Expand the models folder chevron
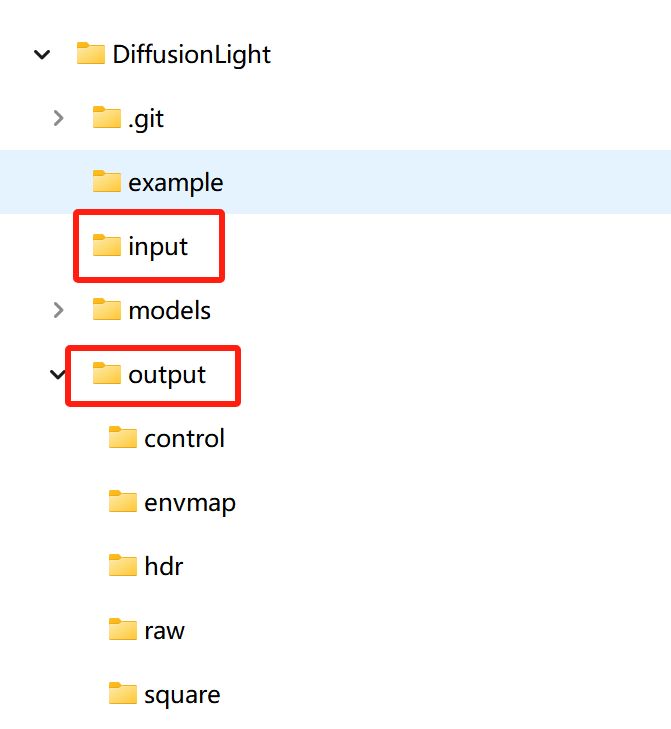671x729 pixels. 58,310
